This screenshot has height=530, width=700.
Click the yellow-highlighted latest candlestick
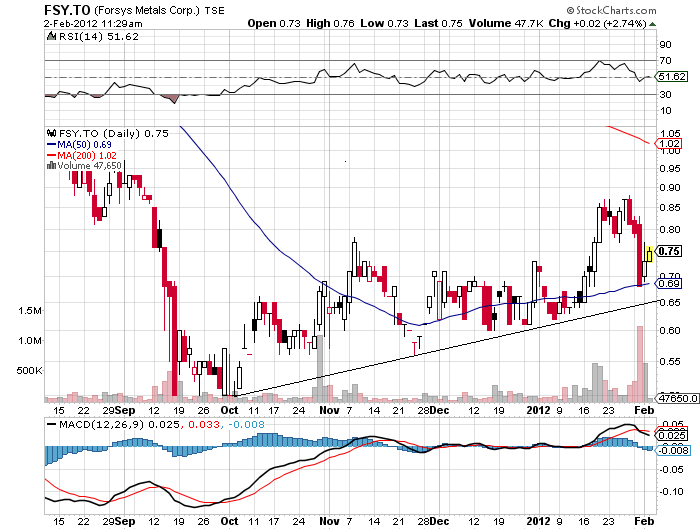click(649, 255)
